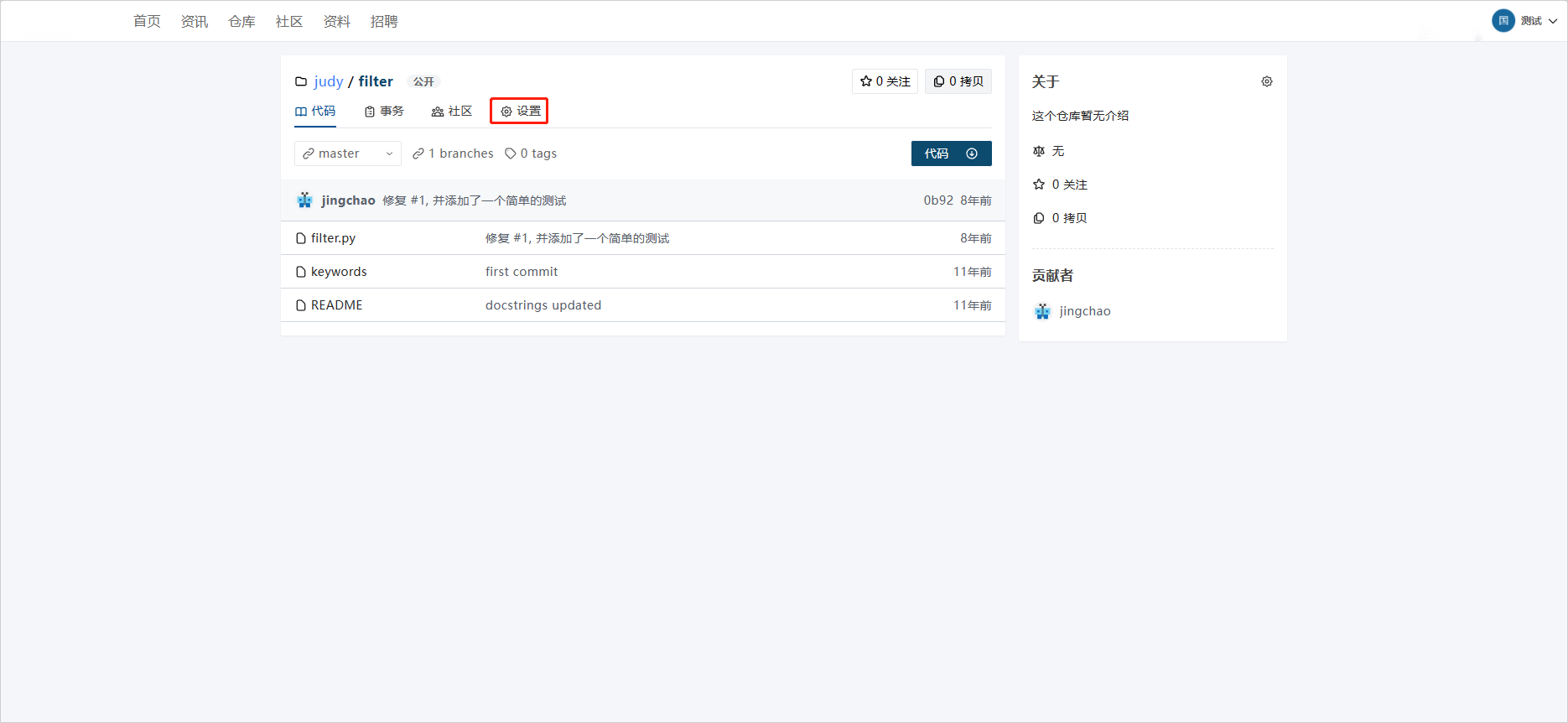The image size is (1568, 723).
Task: Open commit hash 0b92
Action: click(x=938, y=200)
